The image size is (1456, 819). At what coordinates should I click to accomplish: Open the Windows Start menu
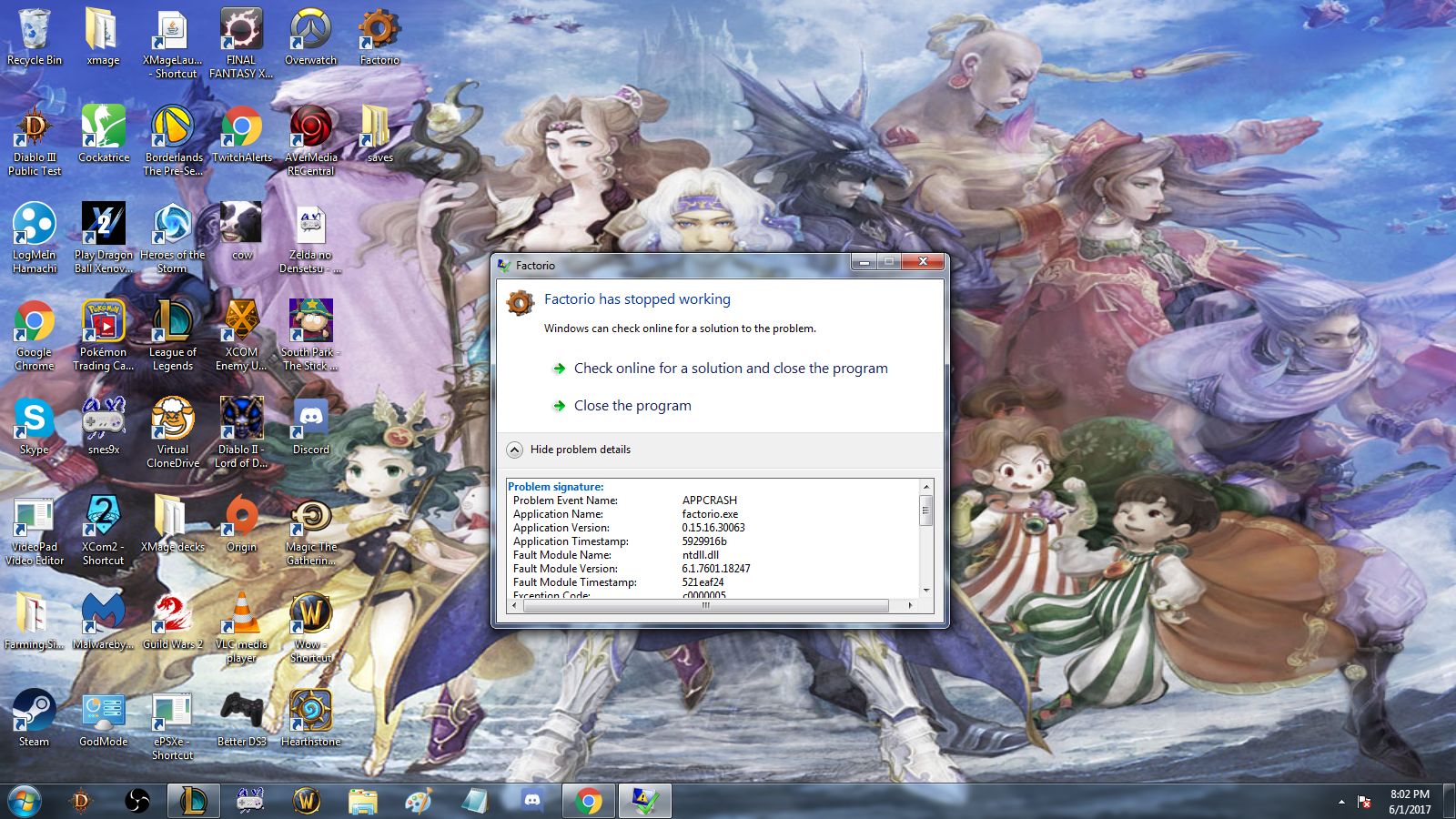pos(25,801)
